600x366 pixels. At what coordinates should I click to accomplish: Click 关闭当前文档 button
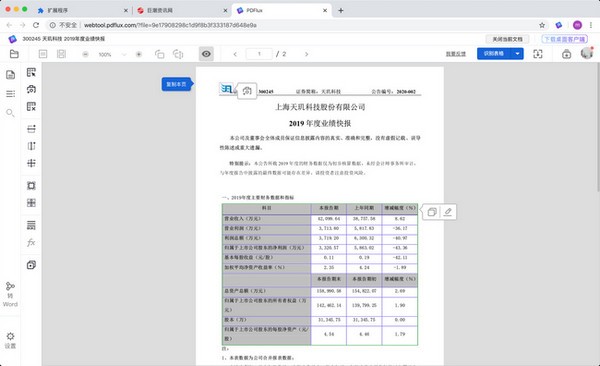tap(507, 39)
